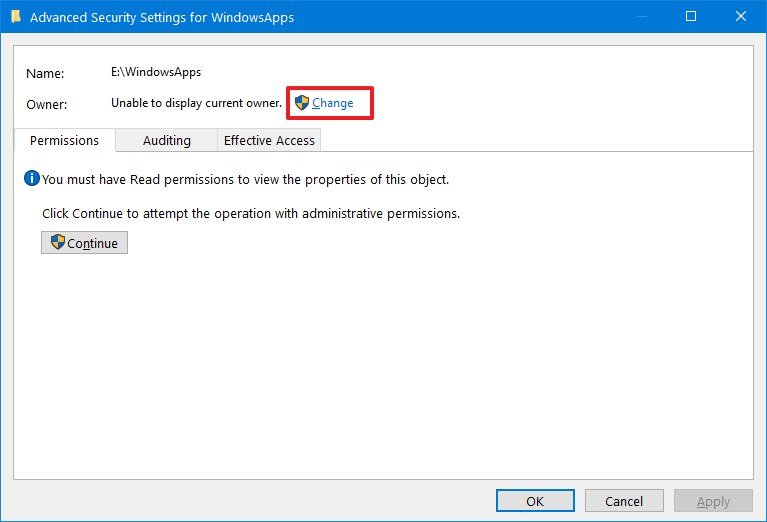Open the Change owner link
This screenshot has height=522, width=767.
[332, 103]
